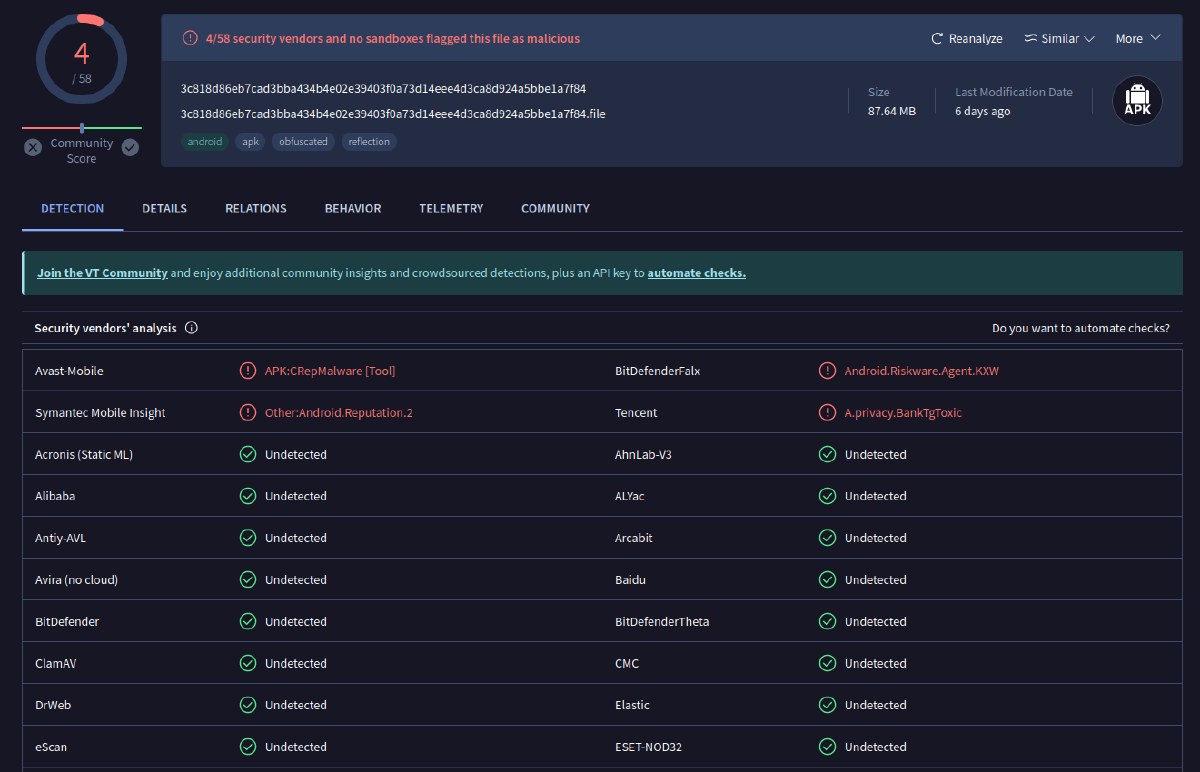Click the green check icon for Acronis (Static ML)
The height and width of the screenshot is (772, 1200).
point(247,455)
